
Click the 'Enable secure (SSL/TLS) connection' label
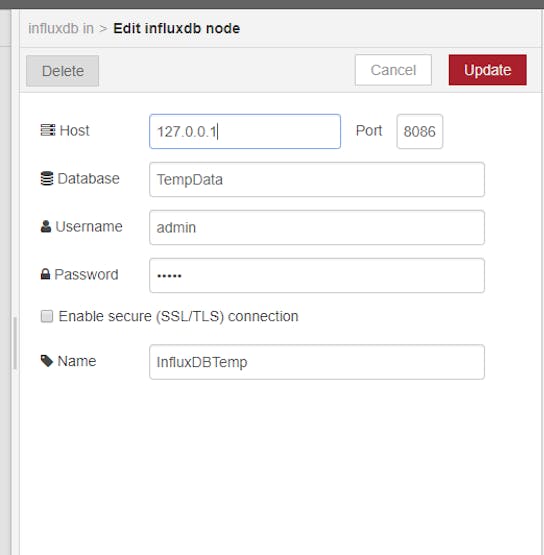[178, 316]
